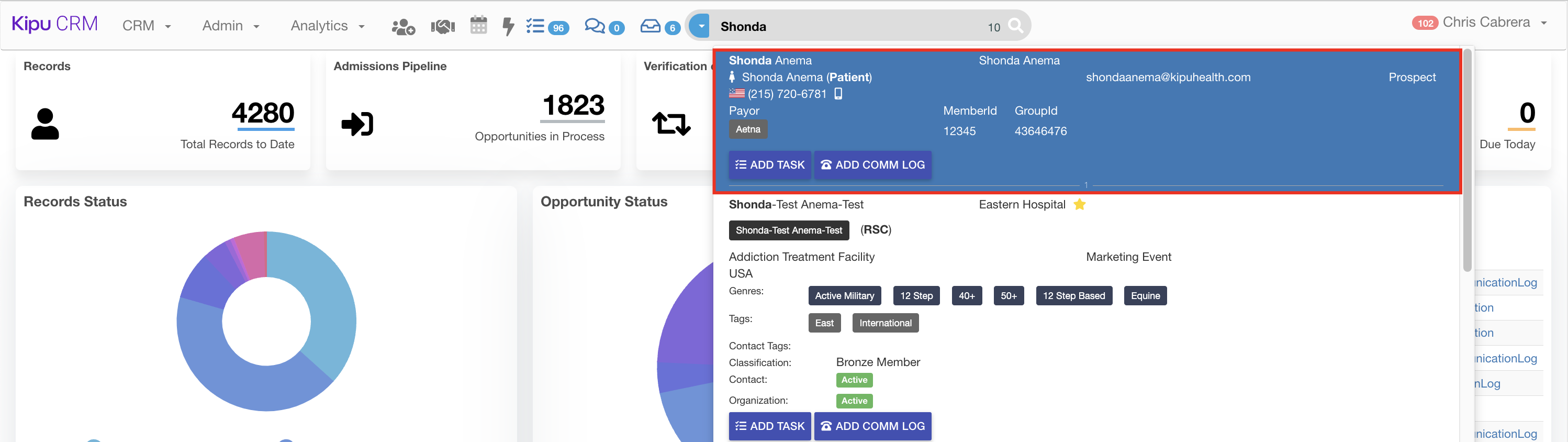The height and width of the screenshot is (442, 1568).
Task: Open the blue search filter dropdown
Action: tap(701, 26)
